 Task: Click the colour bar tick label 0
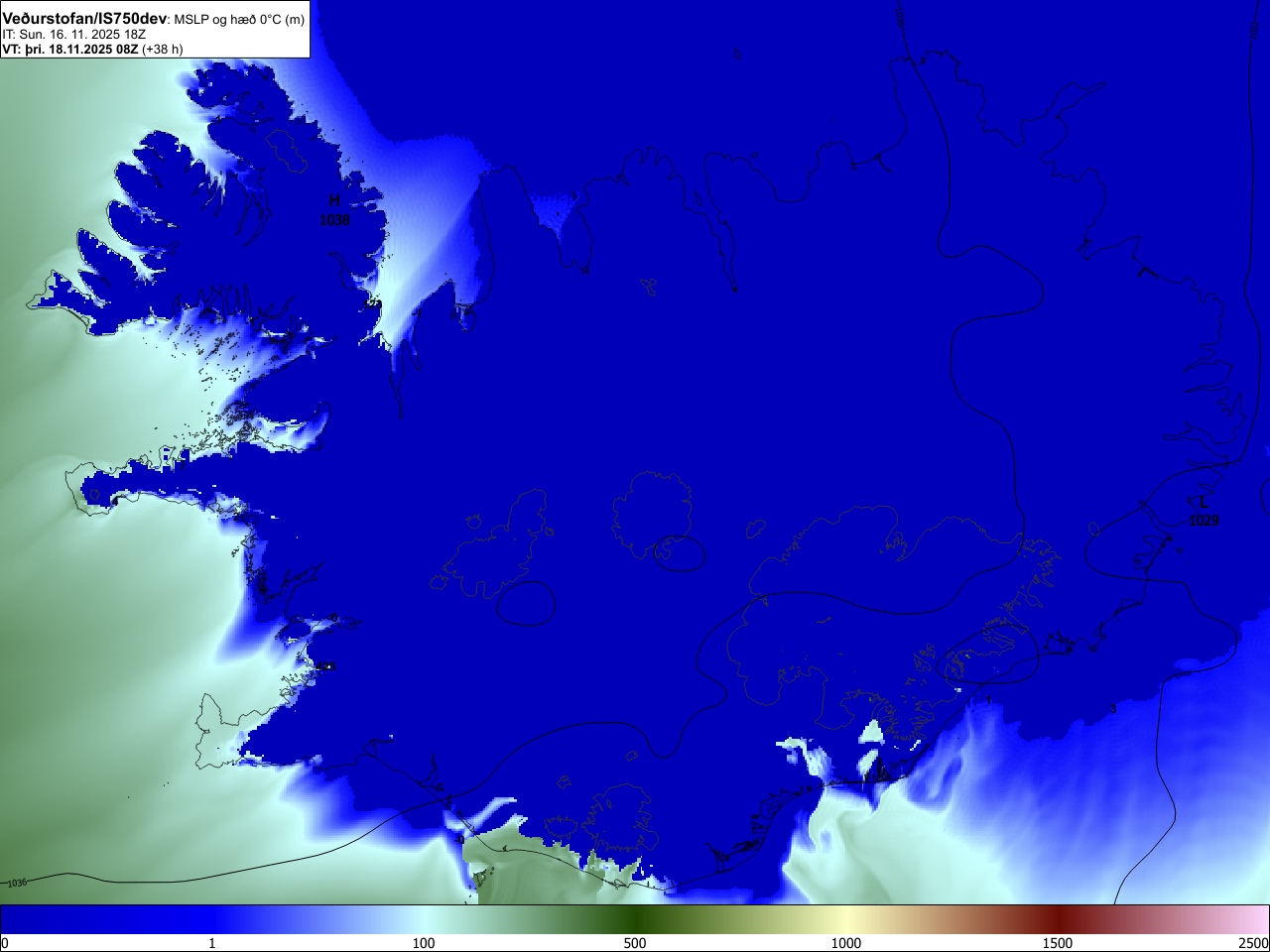click(x=5, y=943)
